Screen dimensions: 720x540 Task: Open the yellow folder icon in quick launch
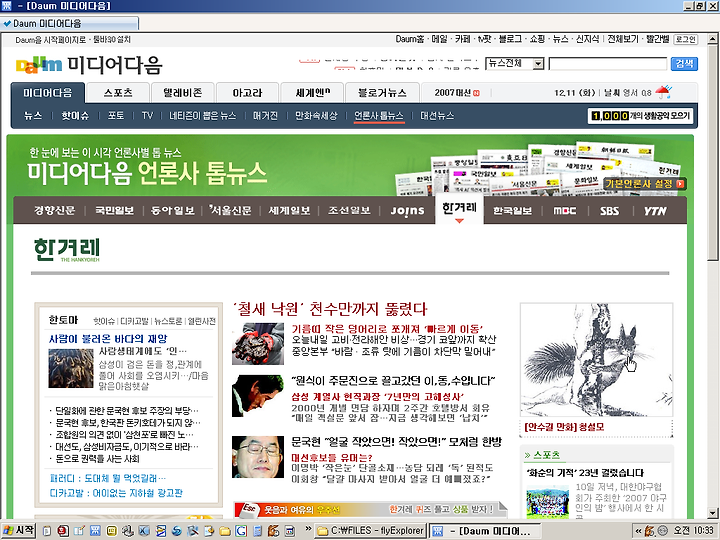[225, 531]
